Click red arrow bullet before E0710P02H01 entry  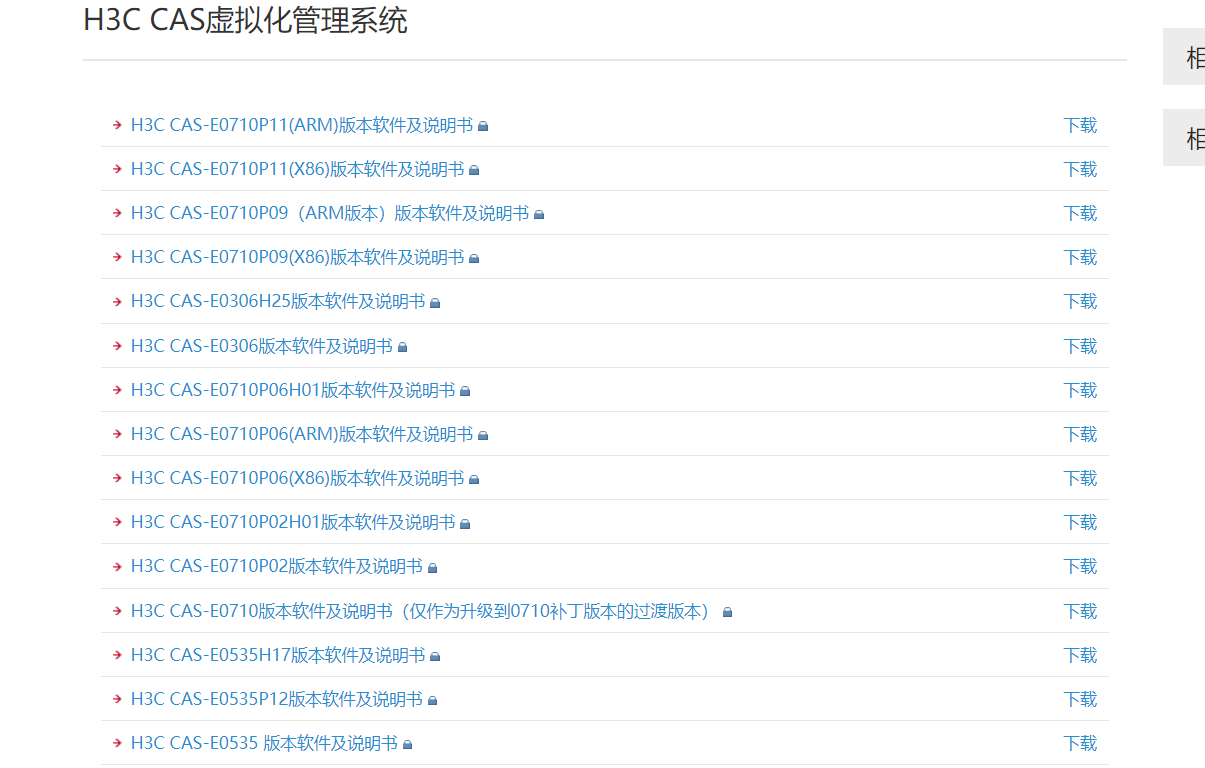117,522
